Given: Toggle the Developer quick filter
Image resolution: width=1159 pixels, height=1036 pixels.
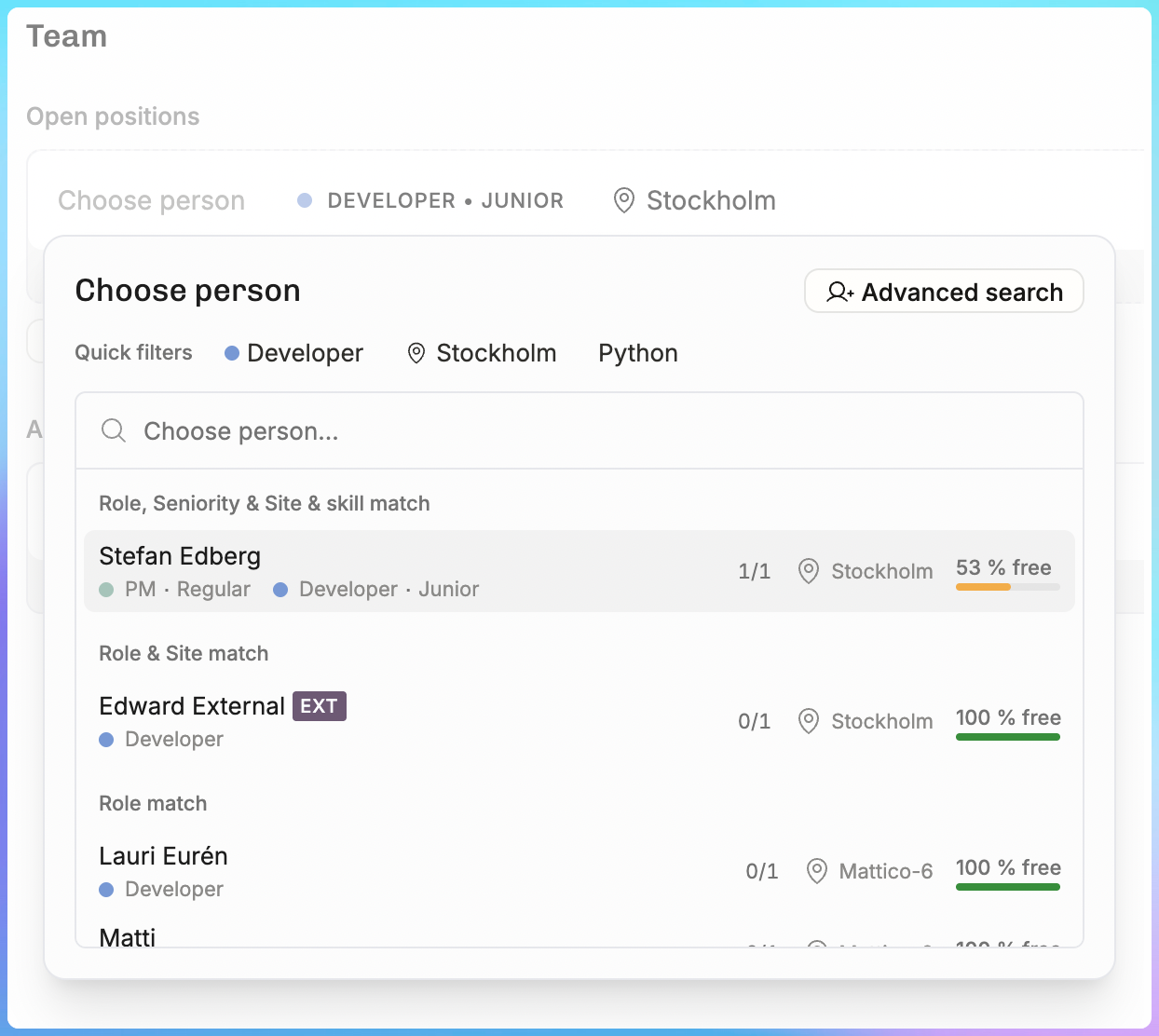Looking at the screenshot, I should click(x=294, y=353).
